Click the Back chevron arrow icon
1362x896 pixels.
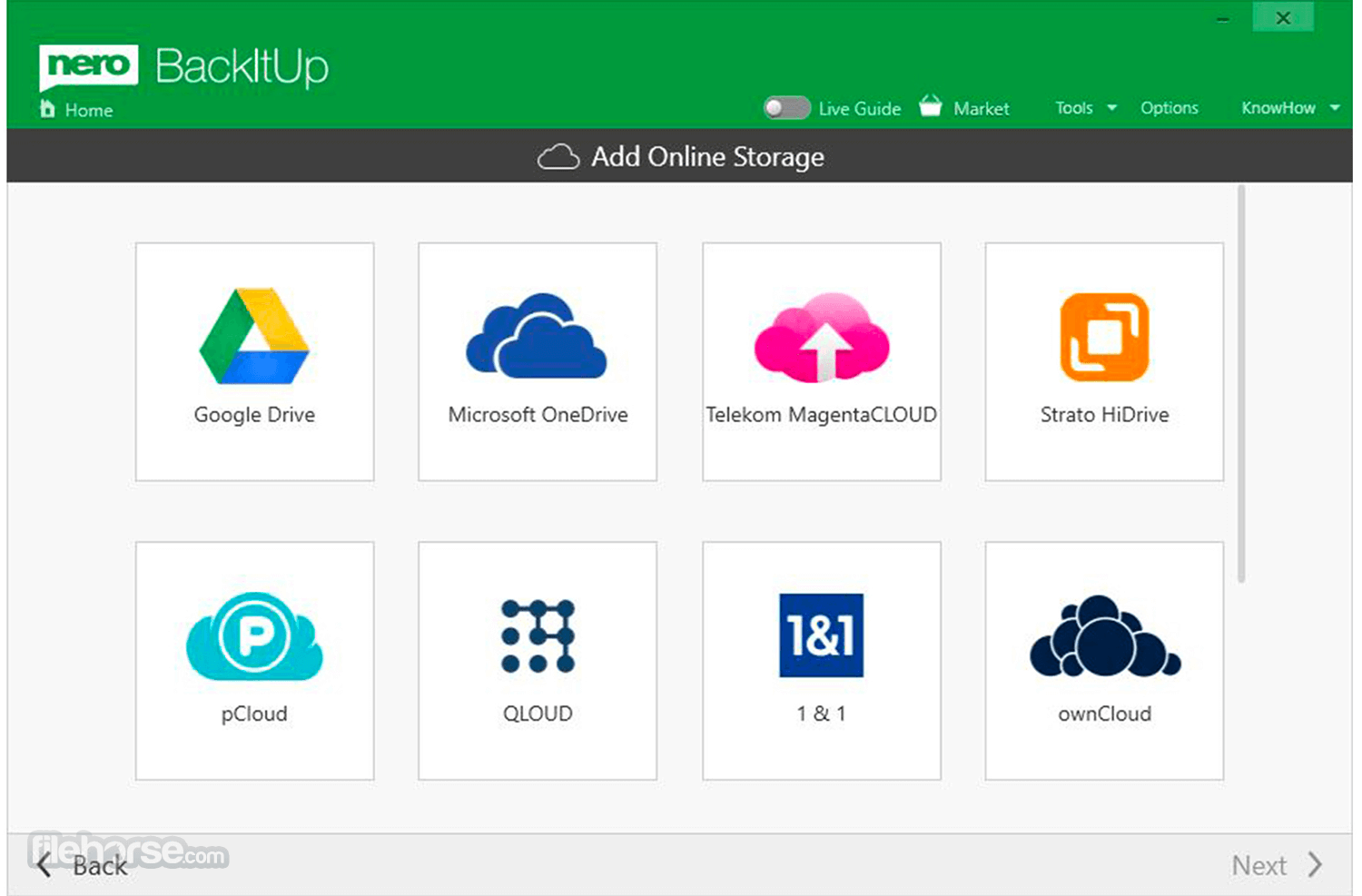coord(44,864)
